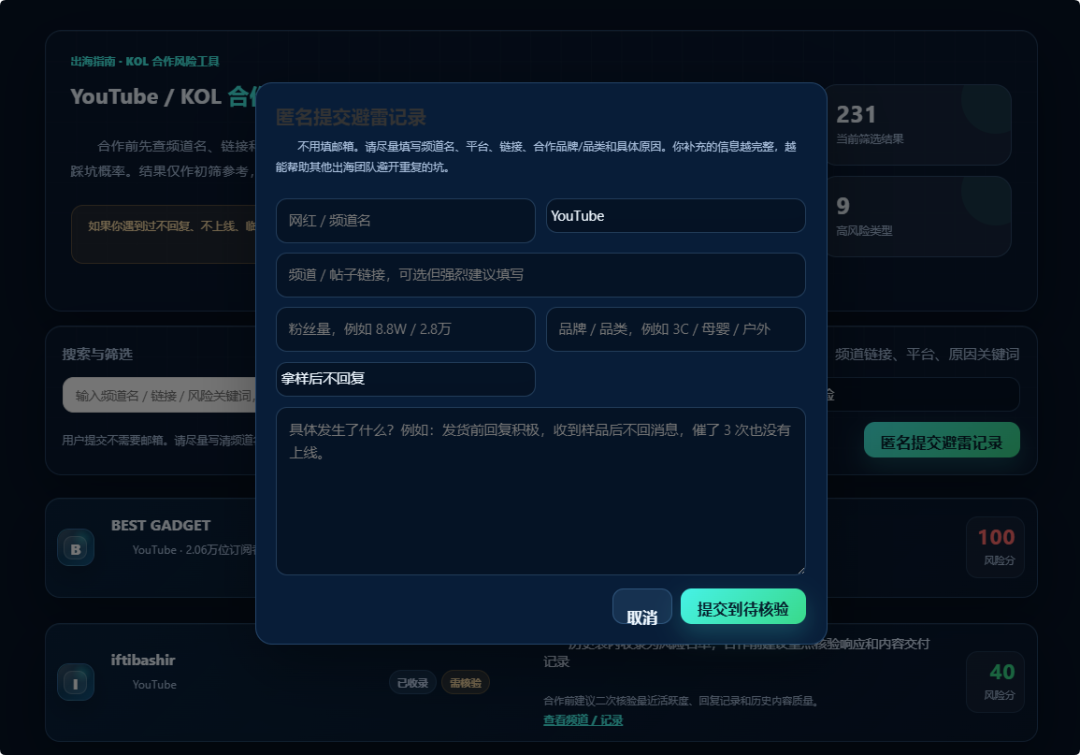Open the 查看频道 / 记录 link

[x=583, y=721]
